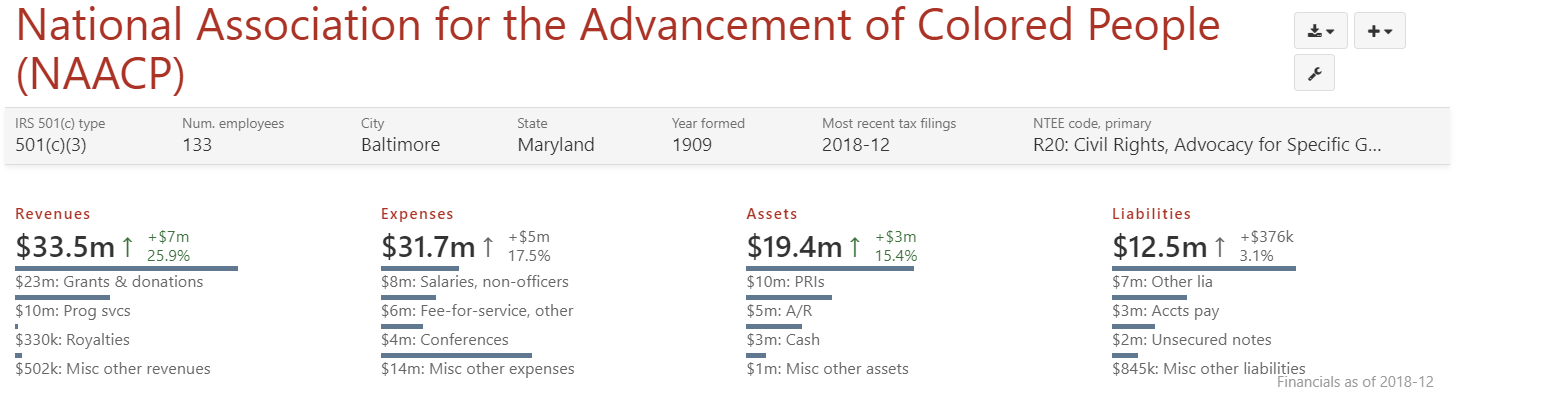This screenshot has height=406, width=1556.
Task: Click the +$7m revenue increase
Action: 168,238
